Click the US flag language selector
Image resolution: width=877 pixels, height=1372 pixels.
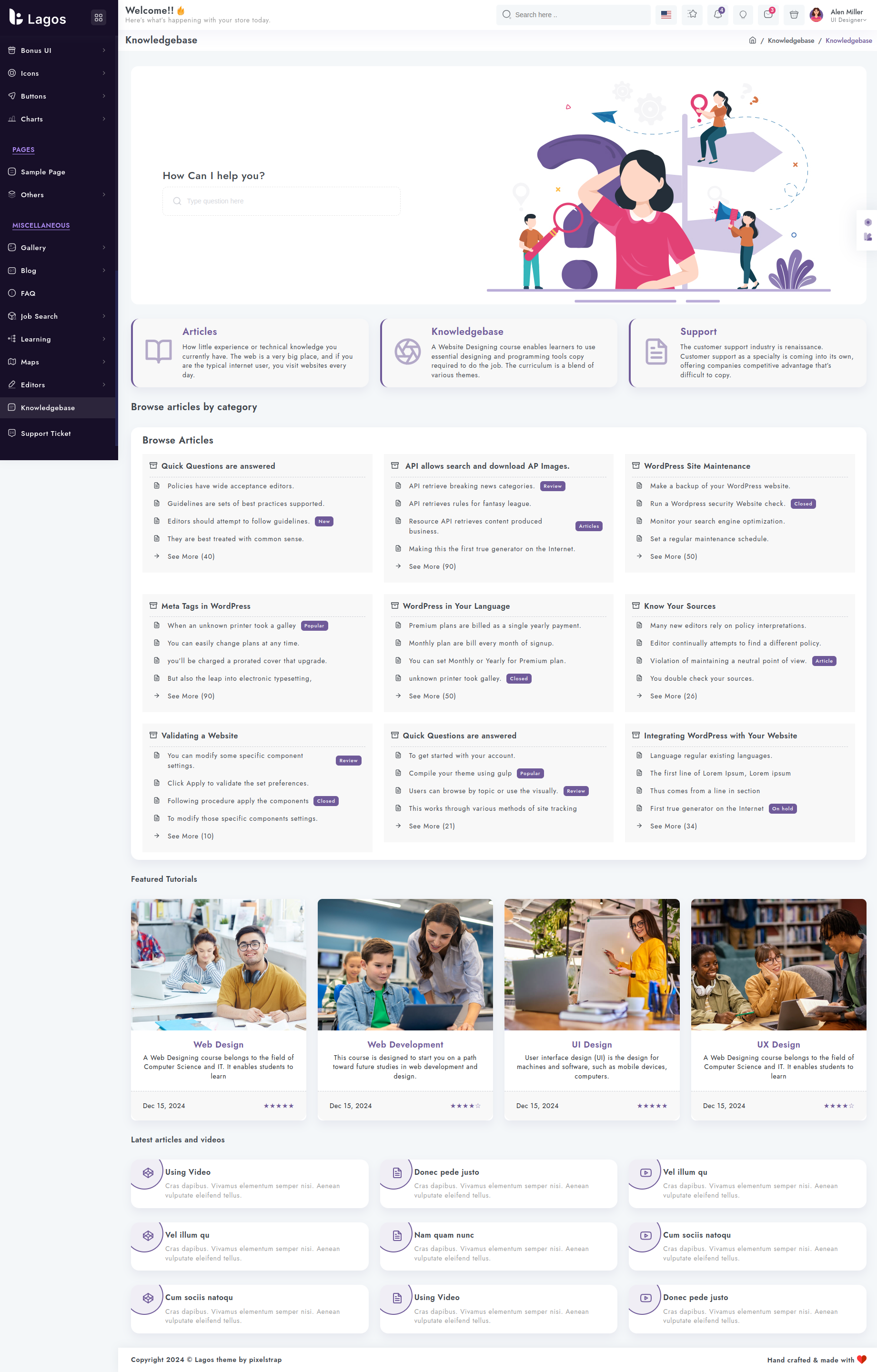665,15
